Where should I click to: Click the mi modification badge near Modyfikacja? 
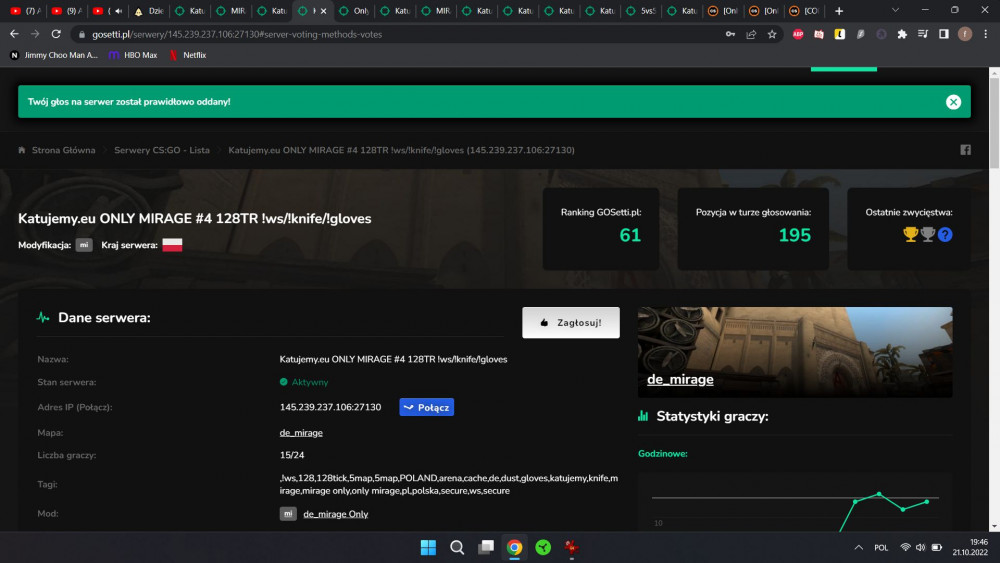(x=84, y=245)
